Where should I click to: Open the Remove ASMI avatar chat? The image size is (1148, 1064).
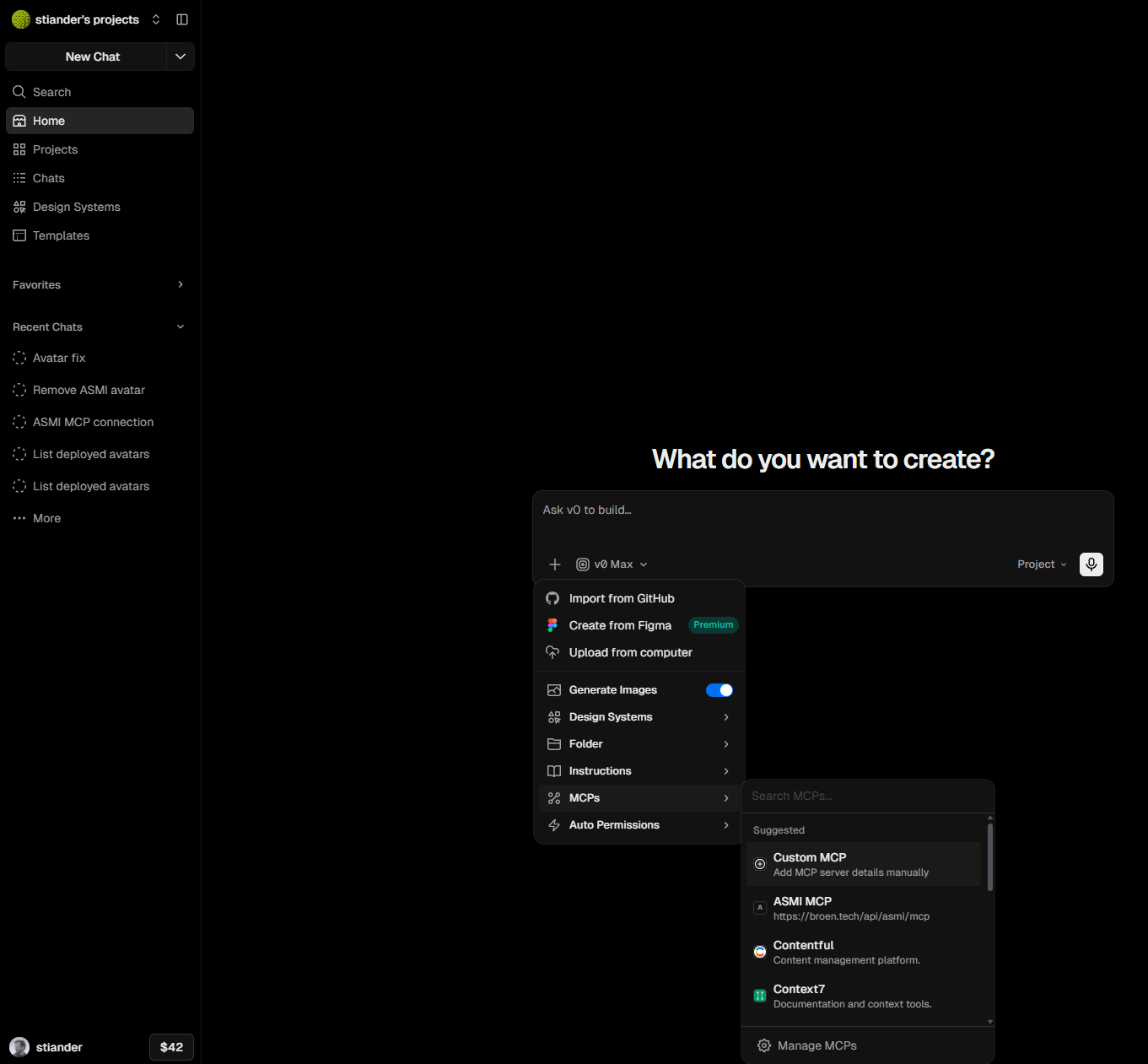coord(100,390)
